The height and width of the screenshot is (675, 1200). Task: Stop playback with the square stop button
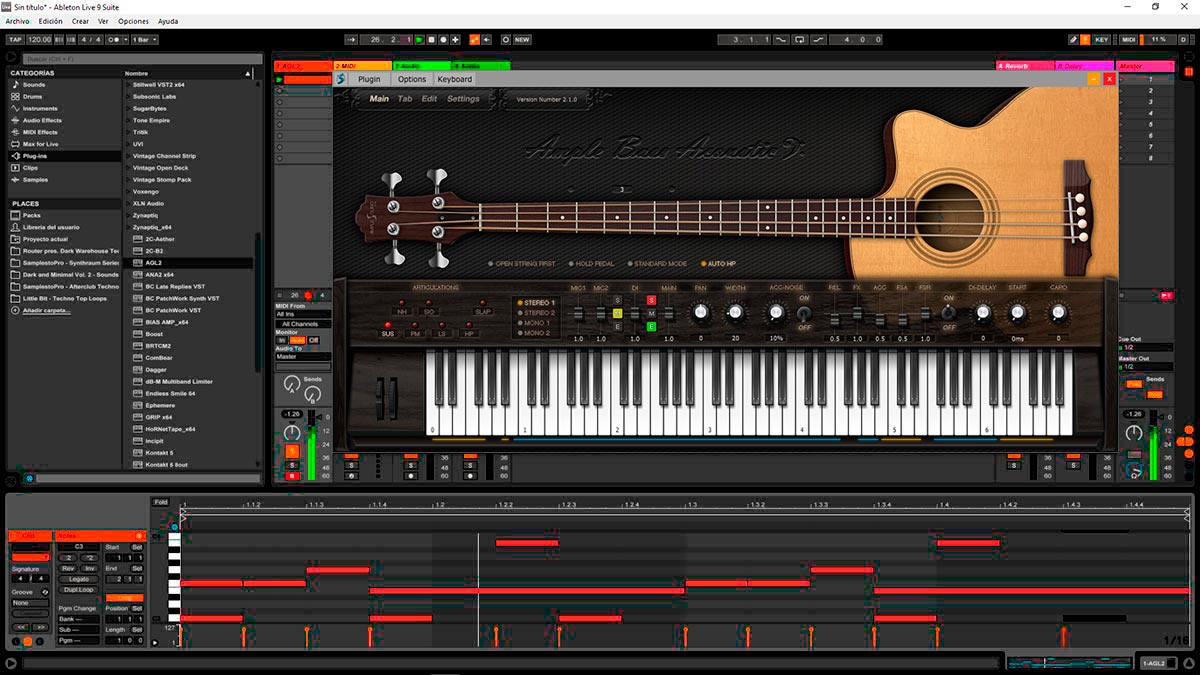432,39
